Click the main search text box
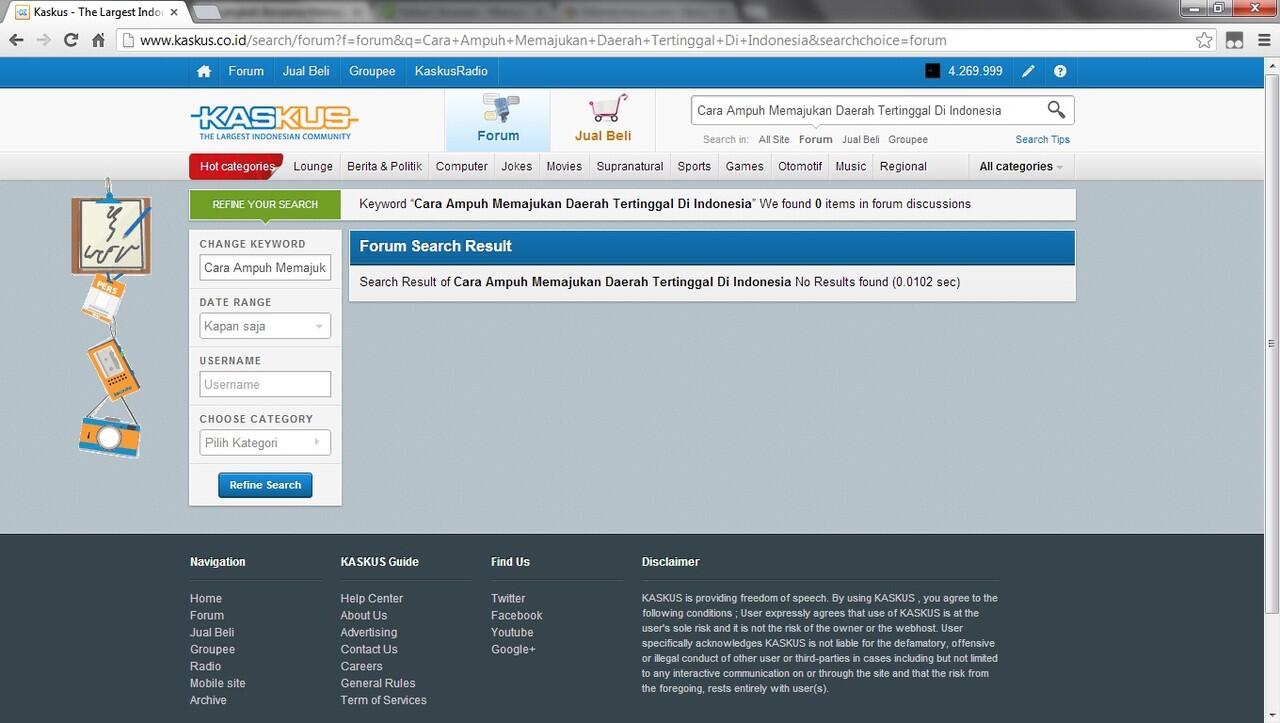The image size is (1280, 723). pyautogui.click(x=866, y=110)
